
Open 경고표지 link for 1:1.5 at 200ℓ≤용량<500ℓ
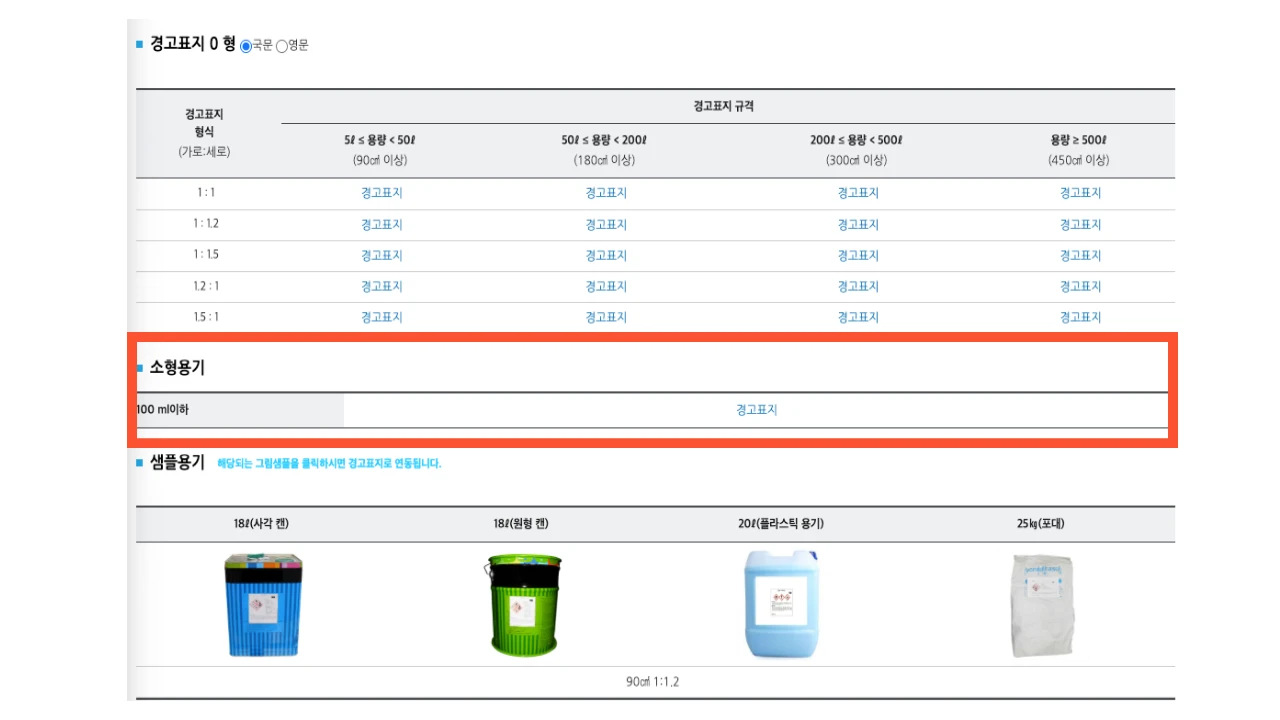858,255
